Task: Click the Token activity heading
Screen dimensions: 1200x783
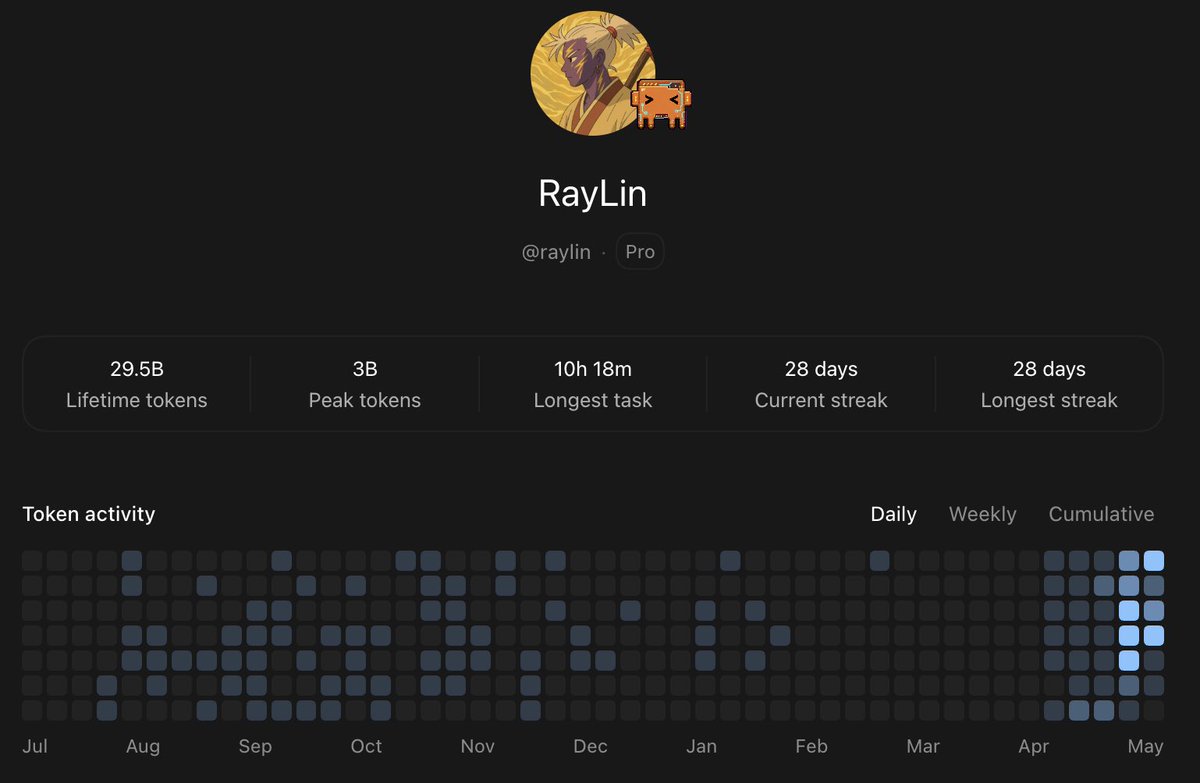Action: click(89, 514)
